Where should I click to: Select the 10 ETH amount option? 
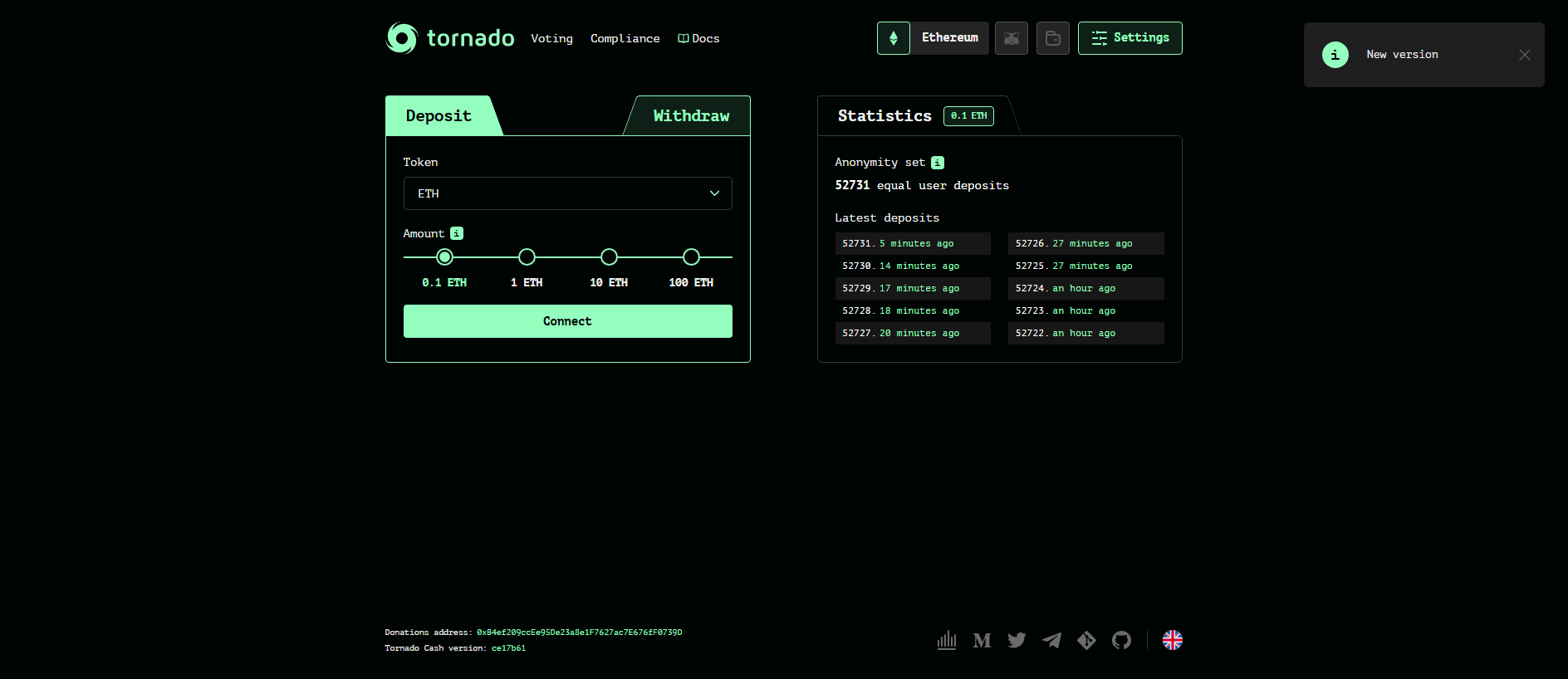[609, 257]
